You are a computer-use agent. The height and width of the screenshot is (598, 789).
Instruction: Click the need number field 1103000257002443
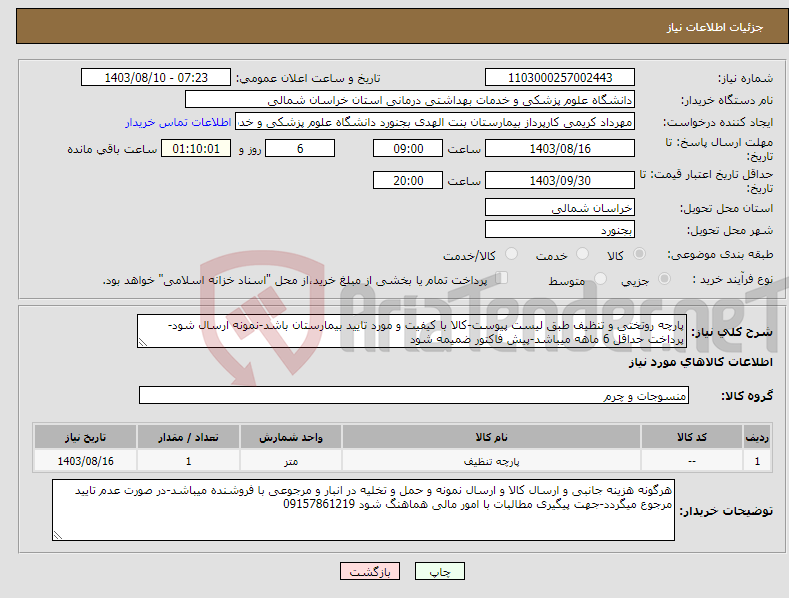click(x=560, y=78)
